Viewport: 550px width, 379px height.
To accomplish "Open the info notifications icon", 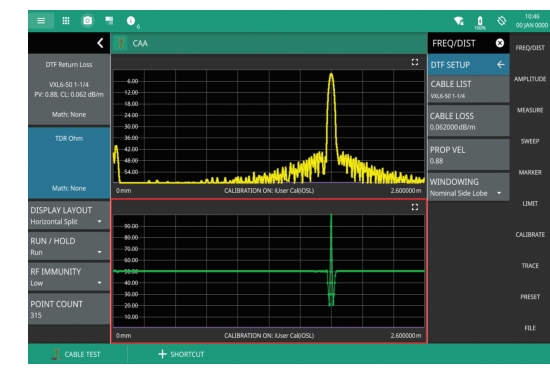I will (x=131, y=21).
